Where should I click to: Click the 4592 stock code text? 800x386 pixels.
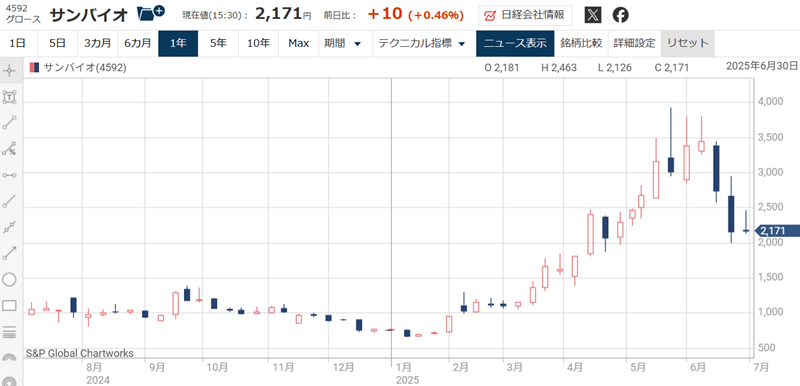16,8
